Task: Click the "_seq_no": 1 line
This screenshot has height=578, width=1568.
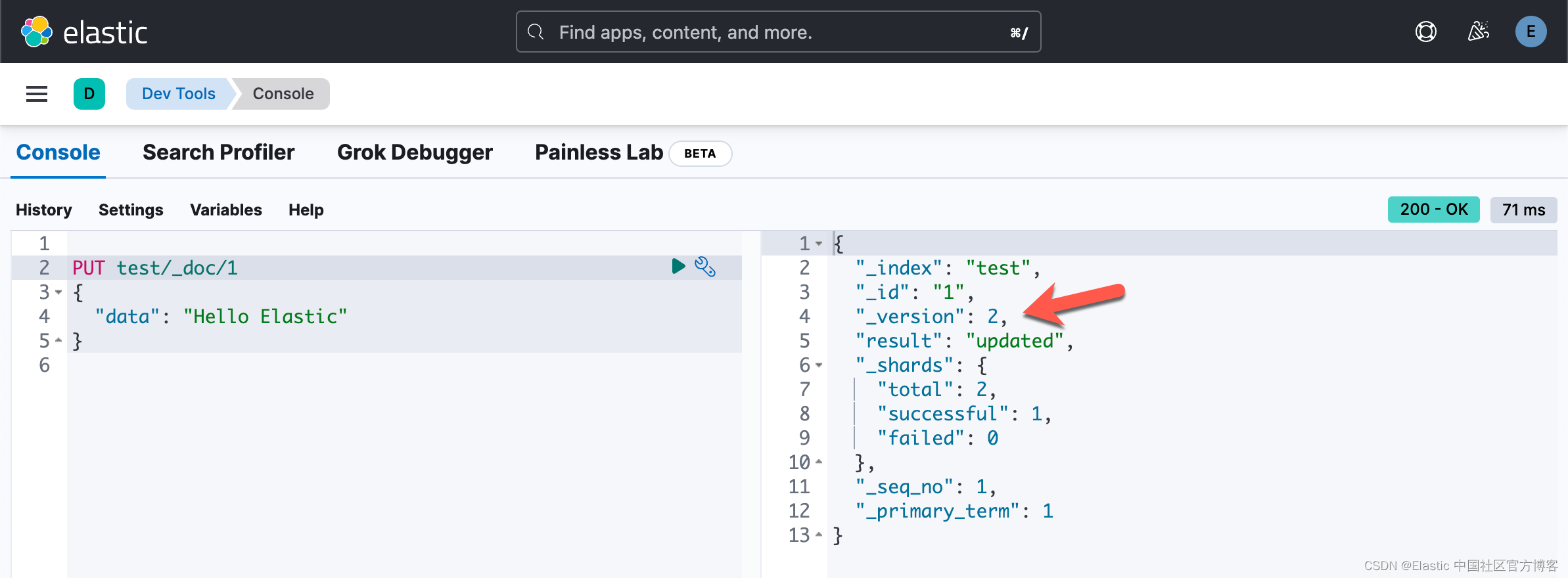Action: [925, 487]
